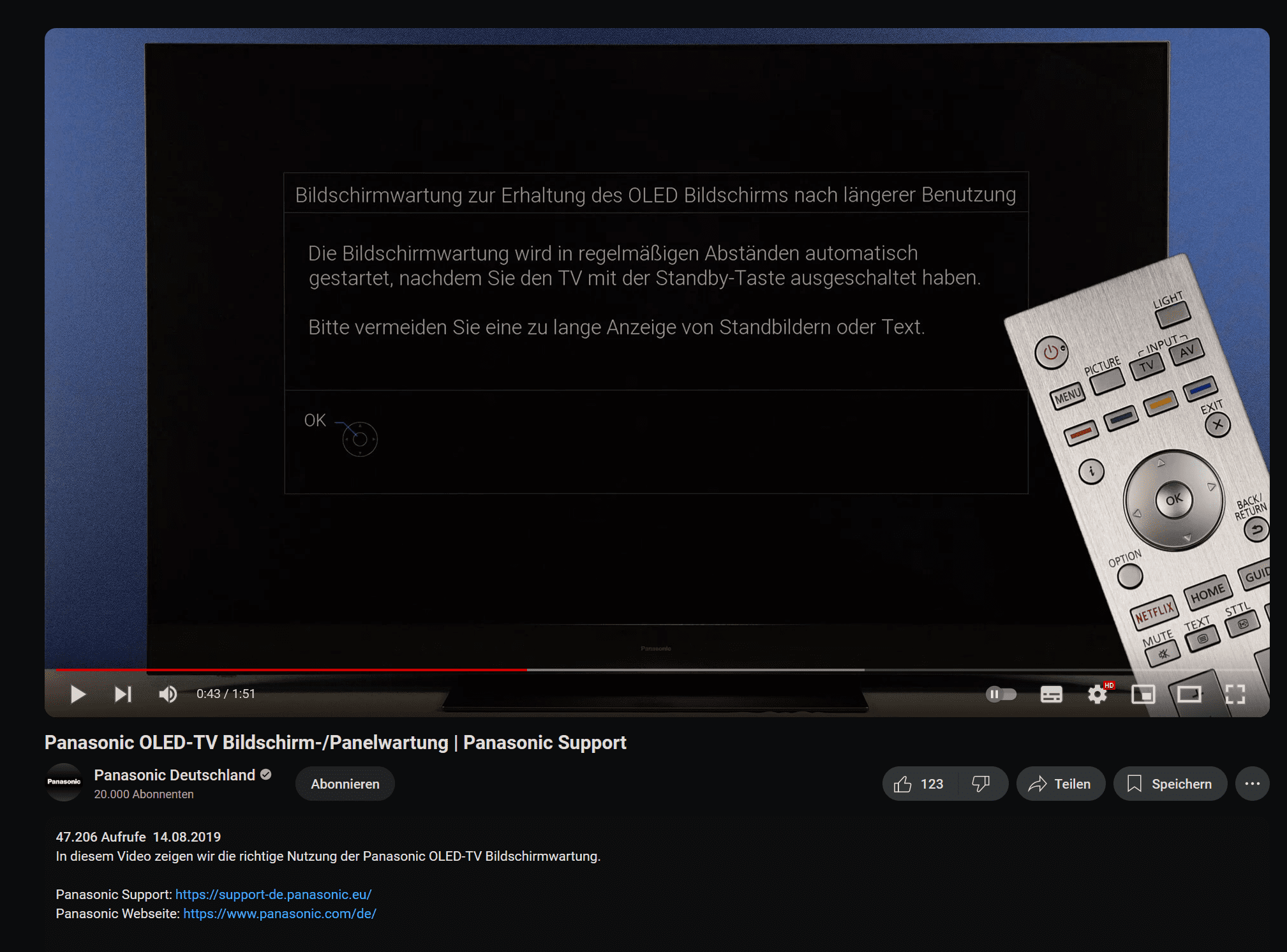Click the 0:43 / 1:51 time display
This screenshot has width=1287, height=952.
click(x=226, y=694)
